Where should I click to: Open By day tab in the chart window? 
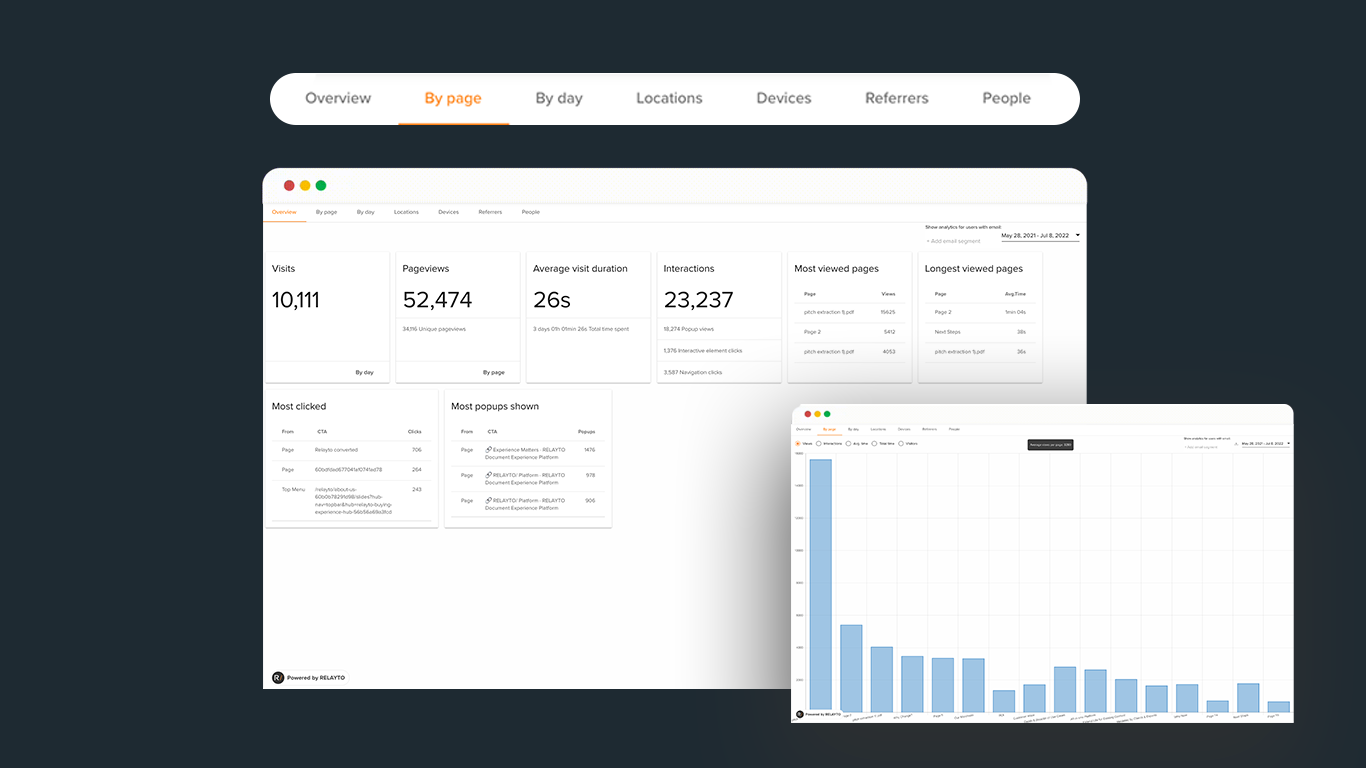(x=853, y=429)
